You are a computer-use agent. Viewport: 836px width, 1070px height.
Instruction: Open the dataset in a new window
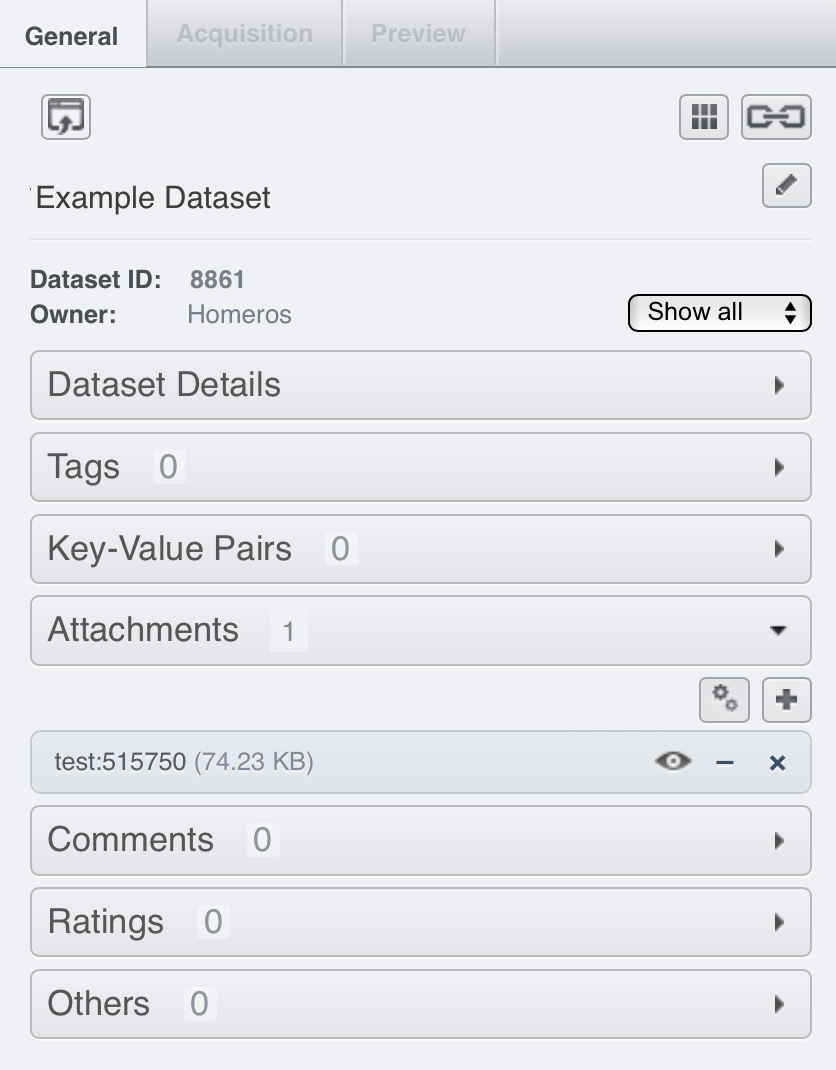[x=65, y=117]
